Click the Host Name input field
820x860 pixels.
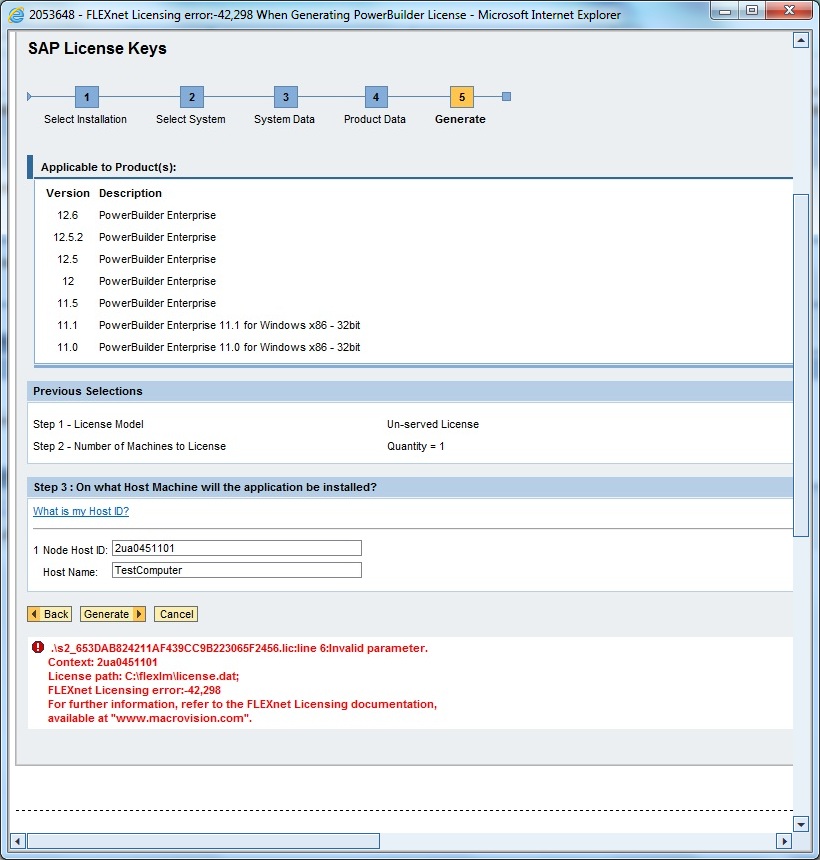click(x=237, y=570)
